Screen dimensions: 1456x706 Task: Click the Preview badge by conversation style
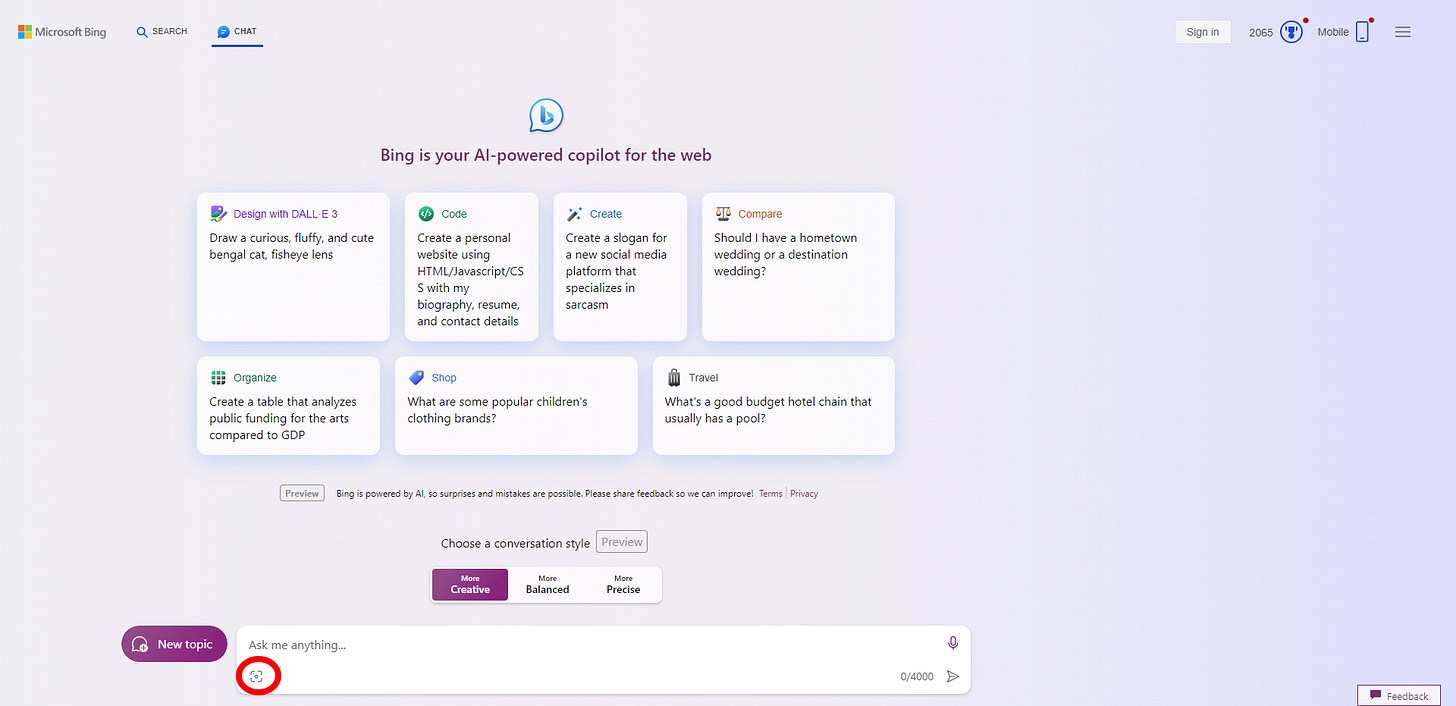622,542
